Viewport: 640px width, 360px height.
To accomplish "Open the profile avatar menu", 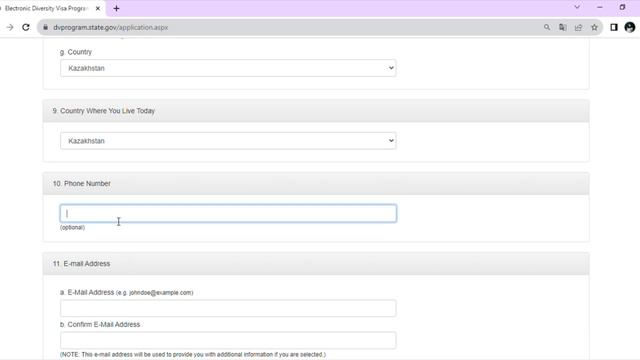I will (x=630, y=27).
